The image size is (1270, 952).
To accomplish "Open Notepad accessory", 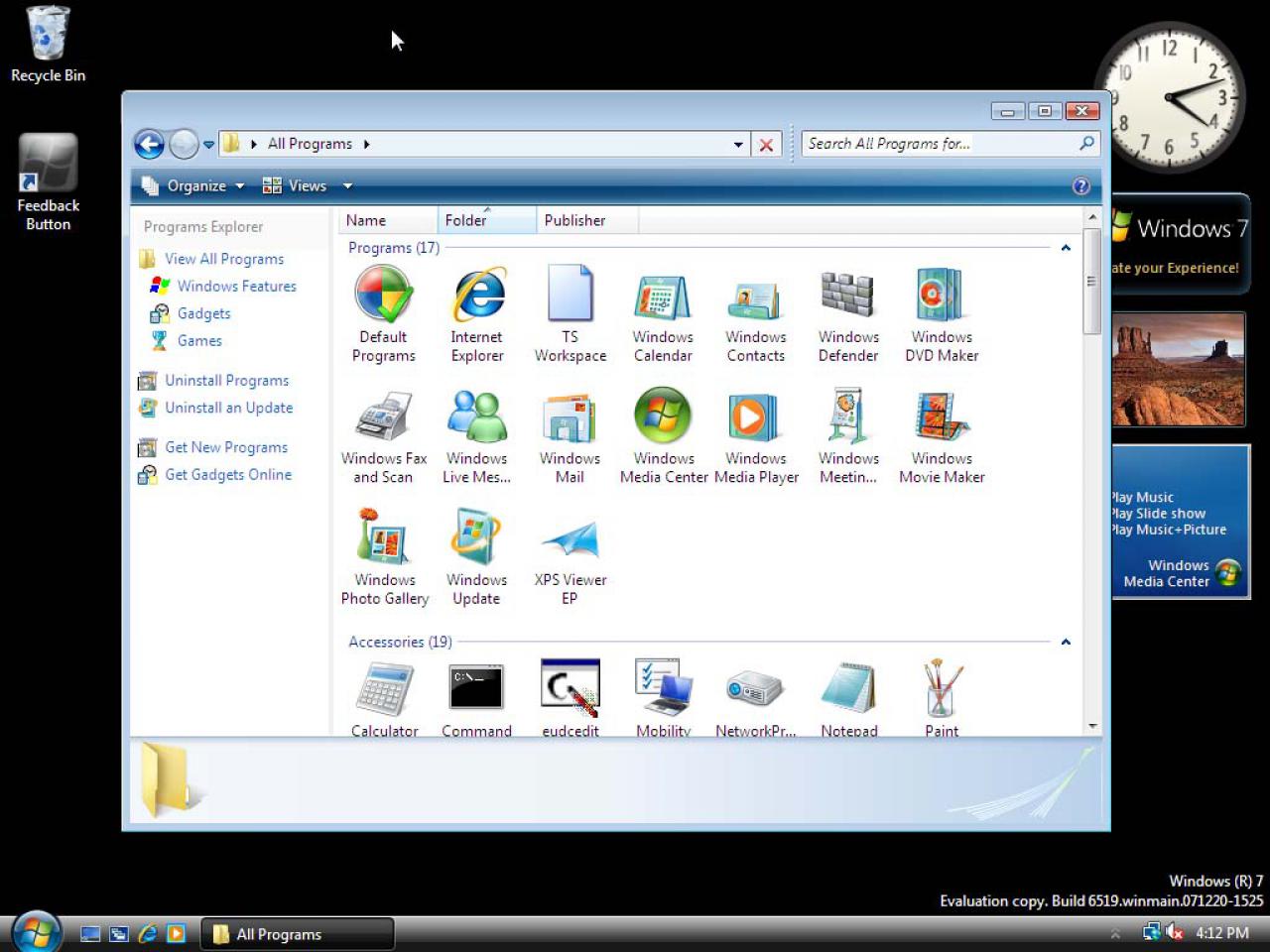I will click(x=848, y=698).
